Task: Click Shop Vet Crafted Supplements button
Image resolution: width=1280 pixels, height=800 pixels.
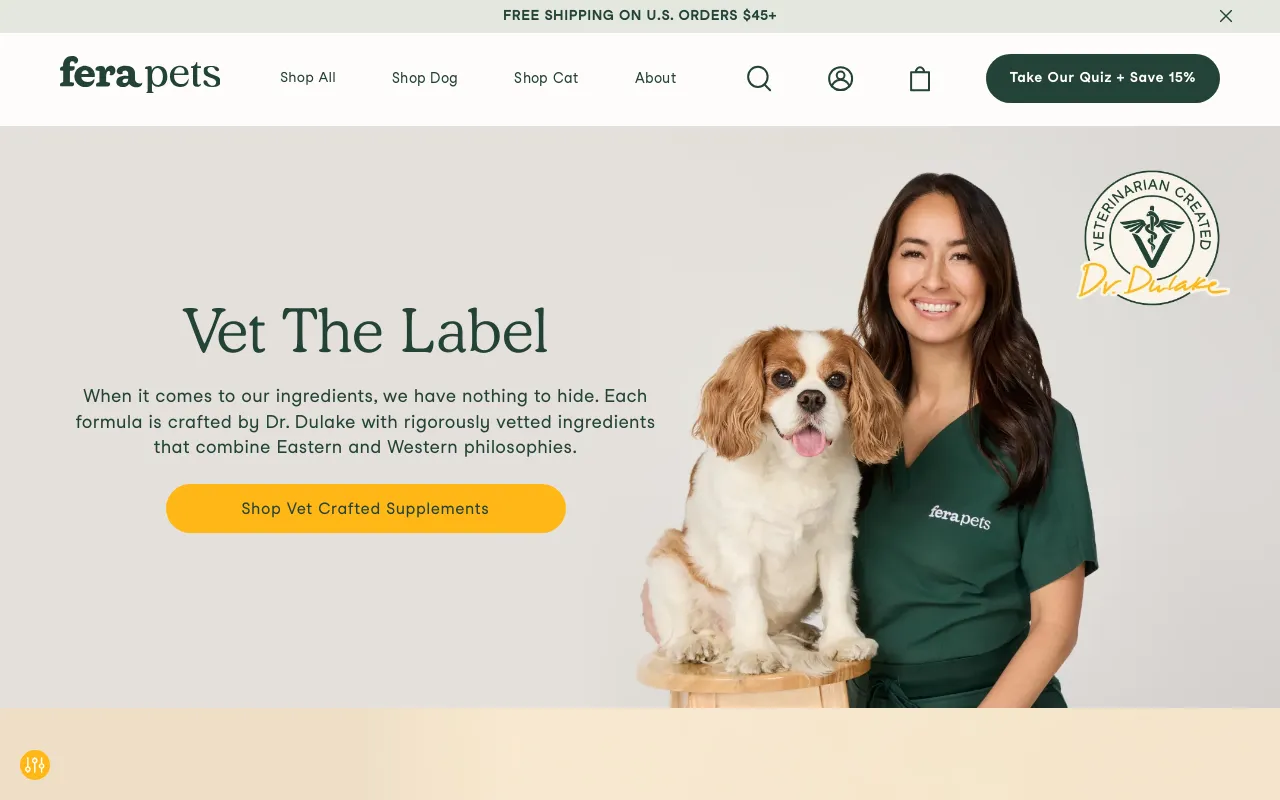Action: pos(366,508)
